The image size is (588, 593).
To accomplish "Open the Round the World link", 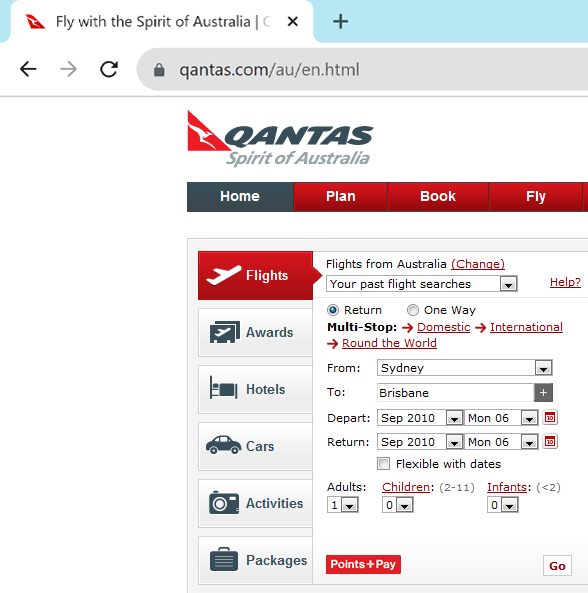I will tap(389, 343).
